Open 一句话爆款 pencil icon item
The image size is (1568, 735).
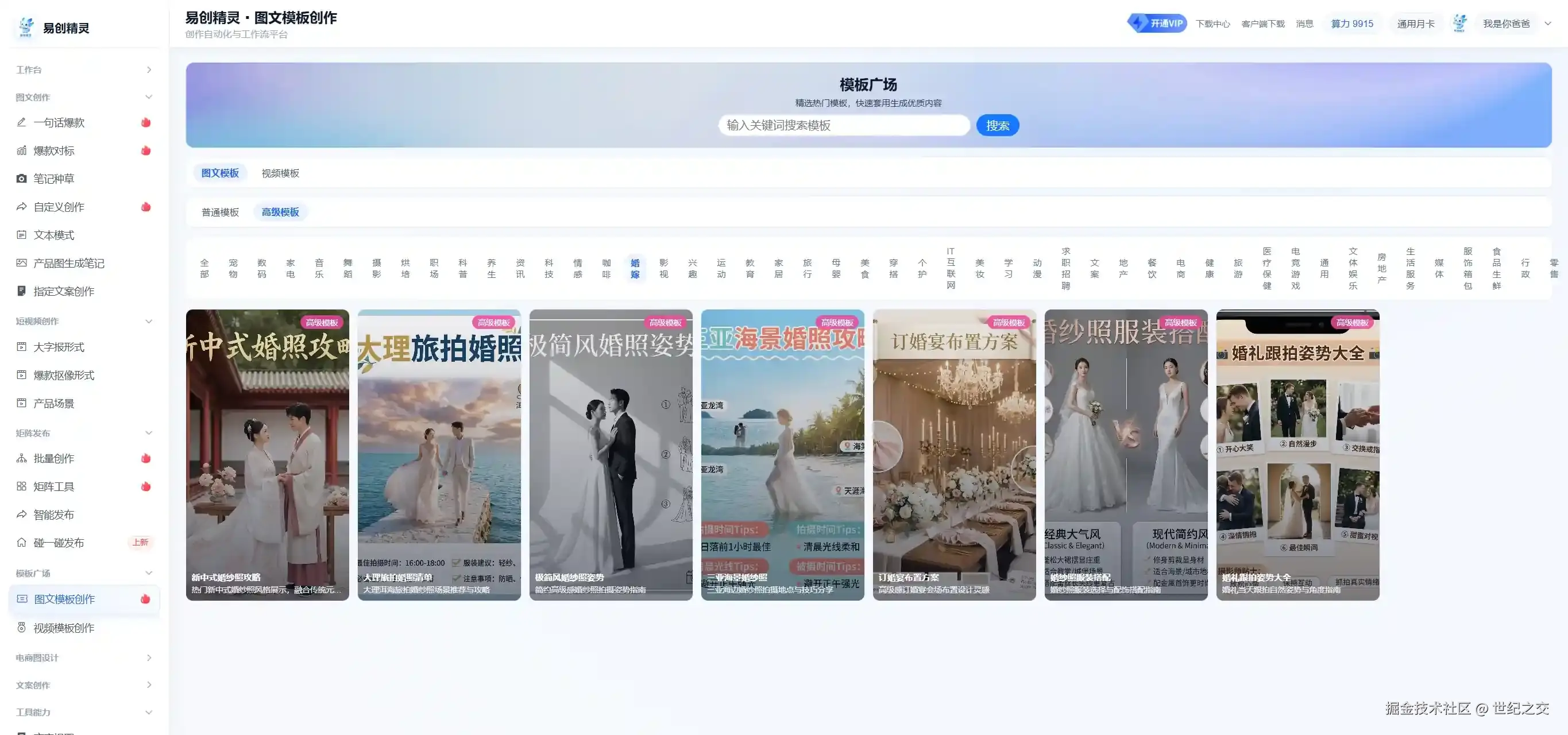pyautogui.click(x=21, y=122)
